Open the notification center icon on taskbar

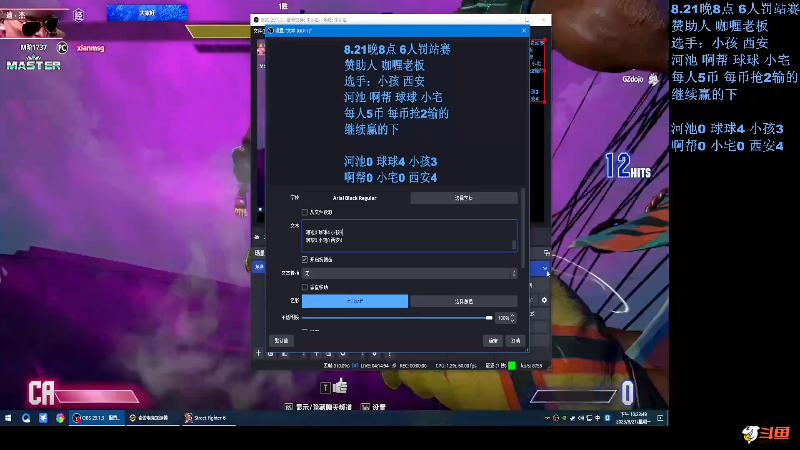click(x=660, y=418)
